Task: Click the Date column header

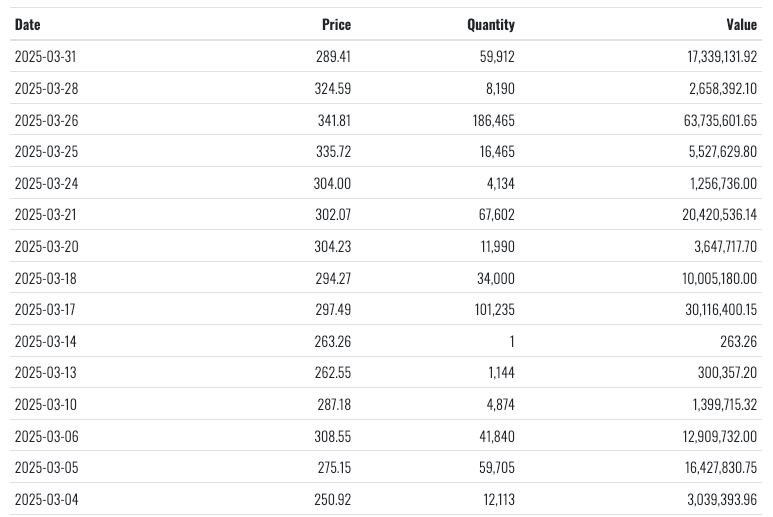Action: point(28,24)
